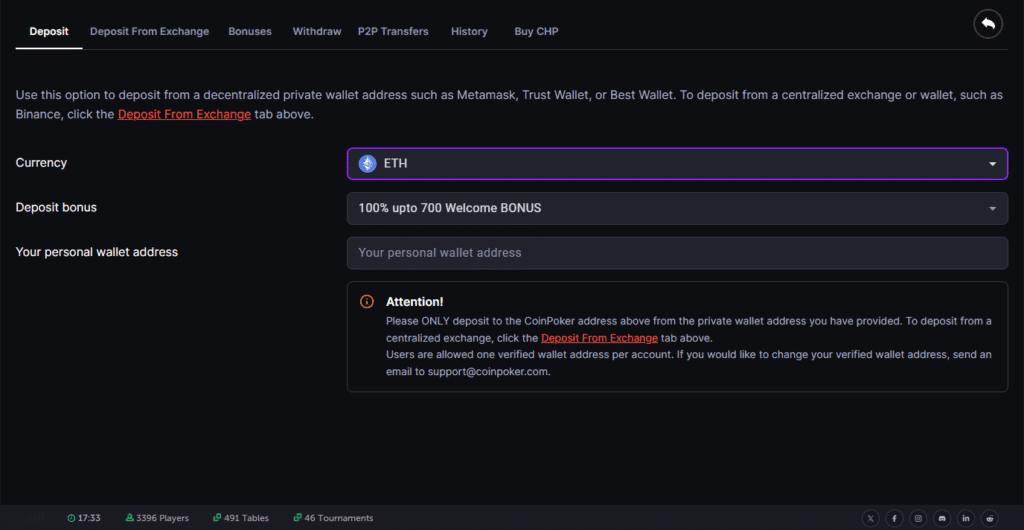Click the Currency label
The width and height of the screenshot is (1024, 530).
point(41,163)
